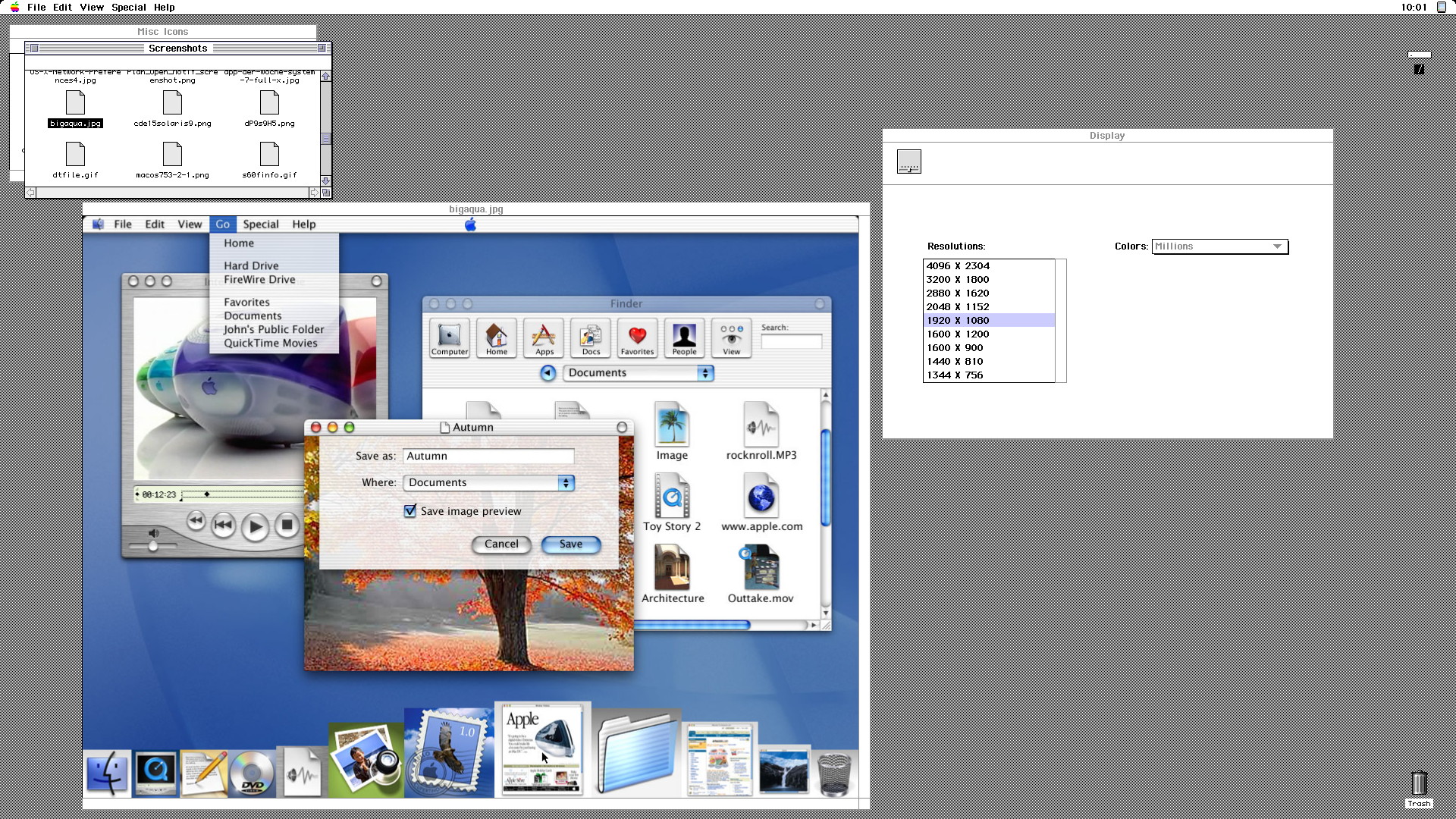Open the bigaqua.jpg file icon
This screenshot has height=819, width=1456.
pyautogui.click(x=75, y=103)
